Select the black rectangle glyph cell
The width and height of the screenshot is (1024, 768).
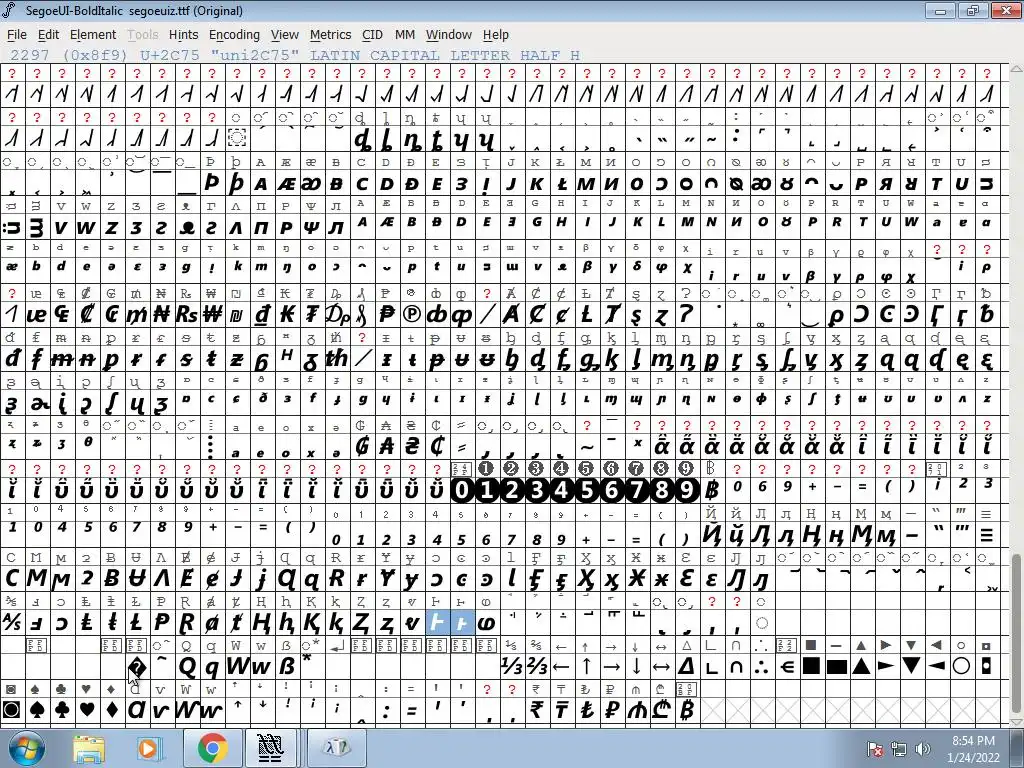[x=837, y=666]
